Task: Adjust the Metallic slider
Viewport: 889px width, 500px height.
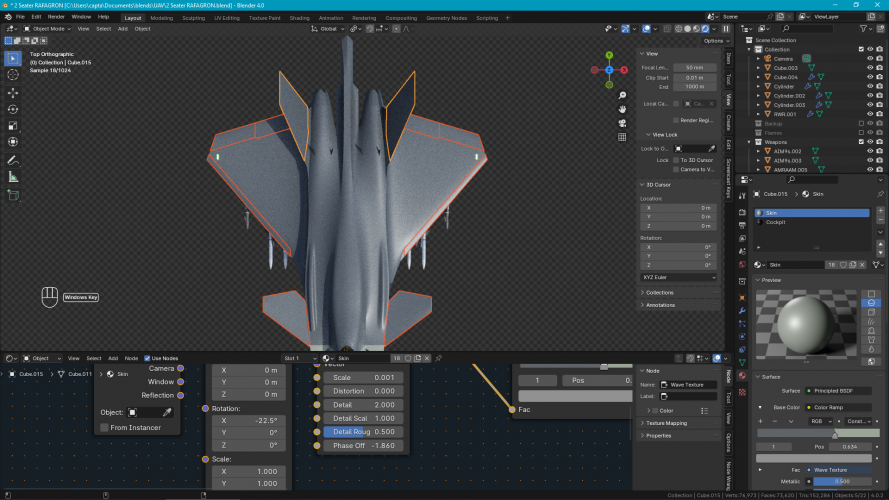Action: click(842, 481)
